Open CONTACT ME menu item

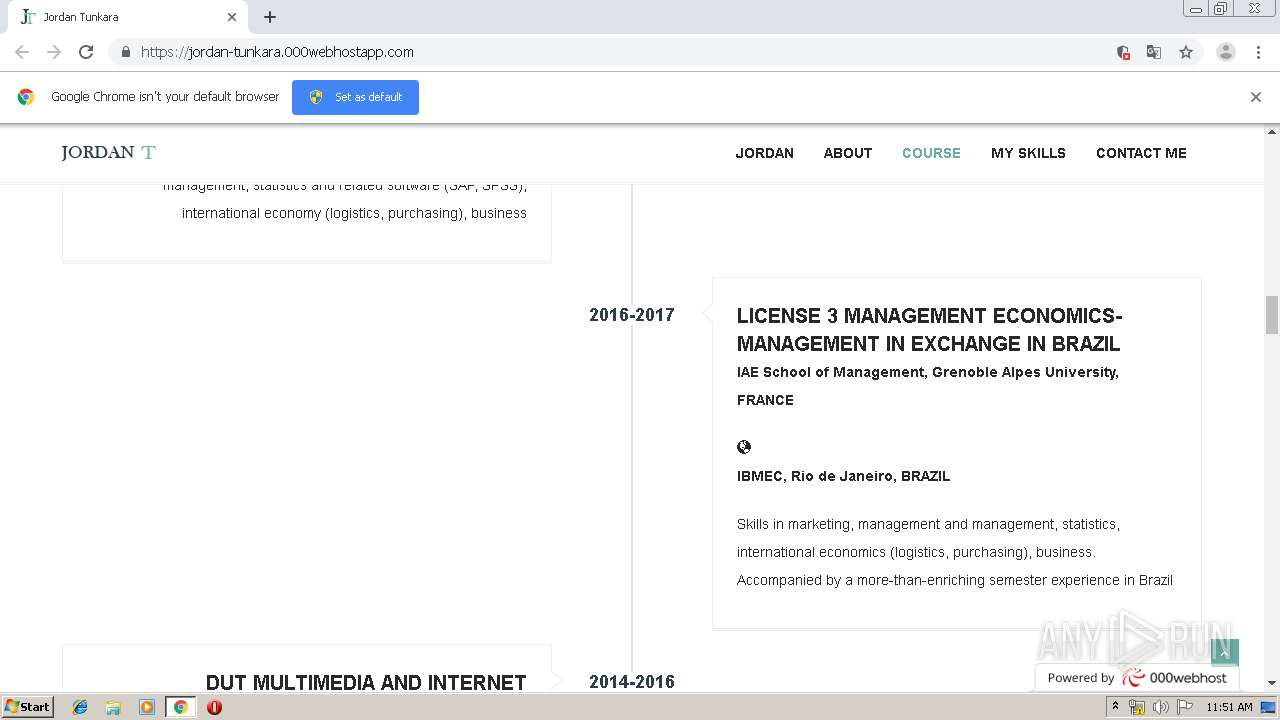click(1141, 153)
